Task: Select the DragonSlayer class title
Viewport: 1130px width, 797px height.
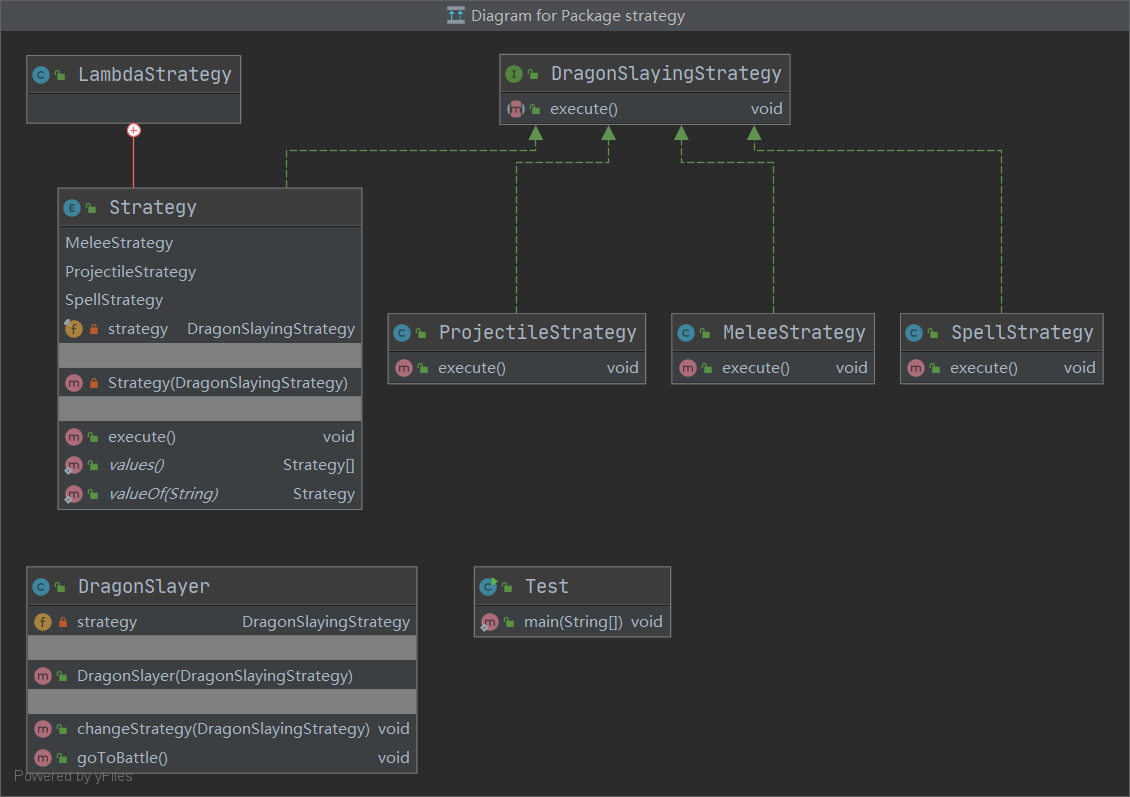Action: [144, 587]
